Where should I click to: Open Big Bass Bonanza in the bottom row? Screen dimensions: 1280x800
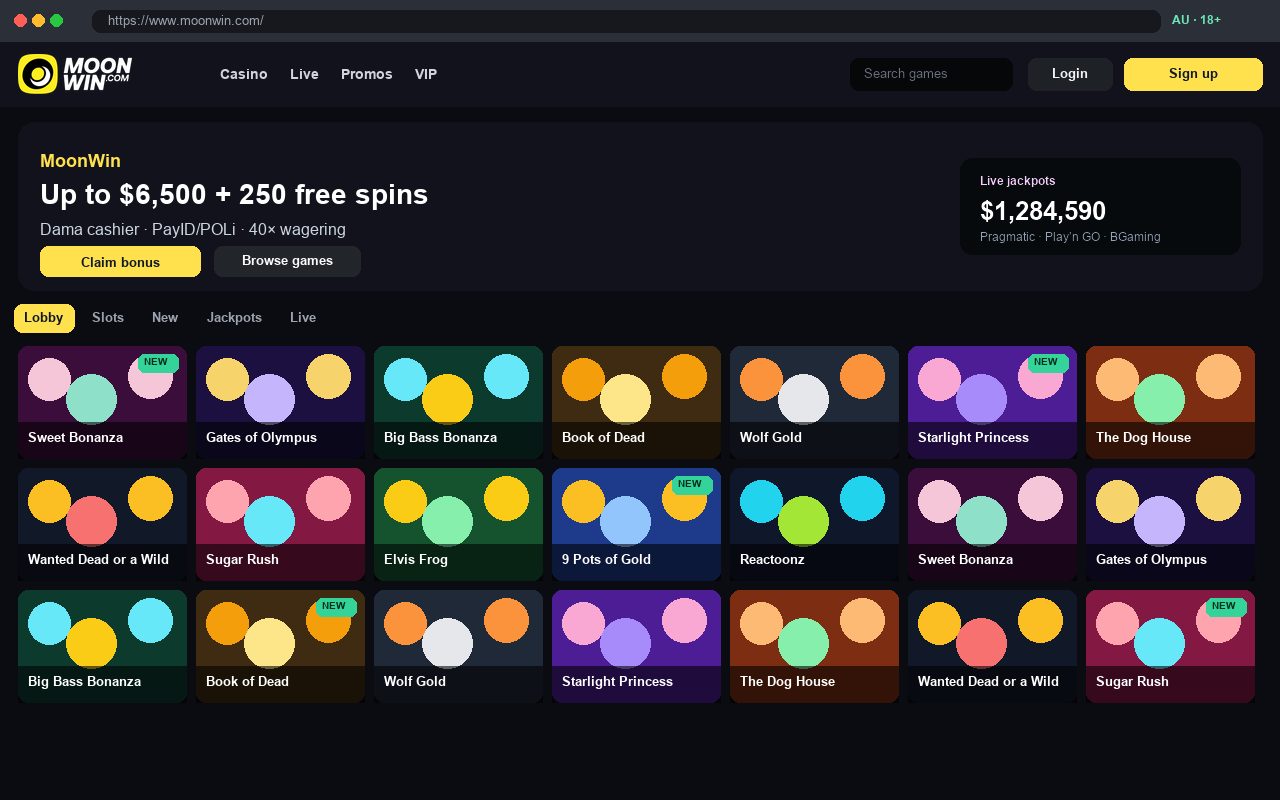(102, 647)
